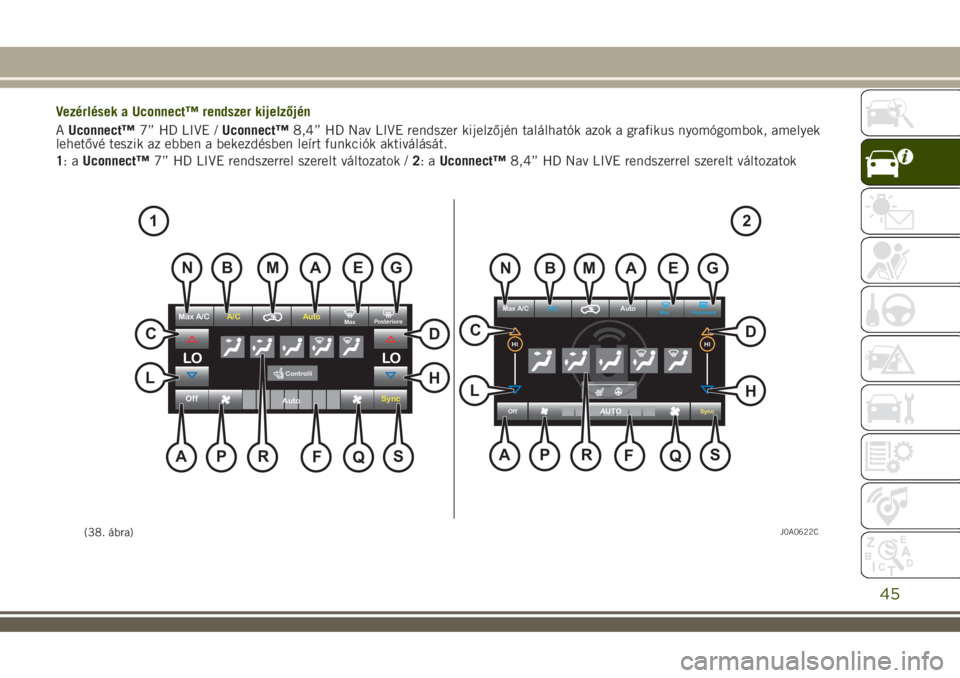960x678 pixels.
Task: Decrease fan speed small fan icon, panel 2
Action: point(544,412)
